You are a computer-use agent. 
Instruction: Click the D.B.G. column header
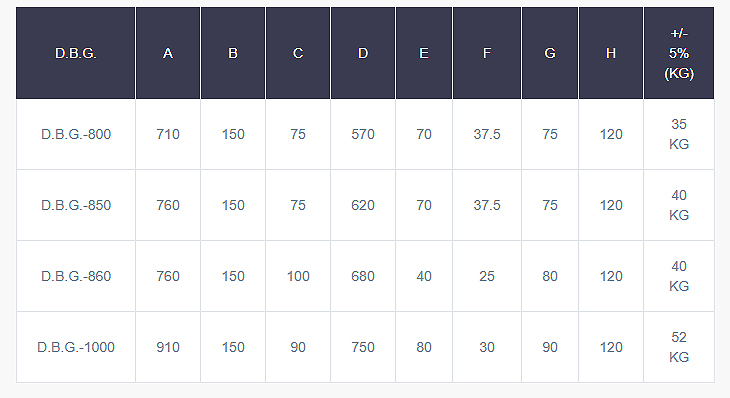click(x=75, y=54)
